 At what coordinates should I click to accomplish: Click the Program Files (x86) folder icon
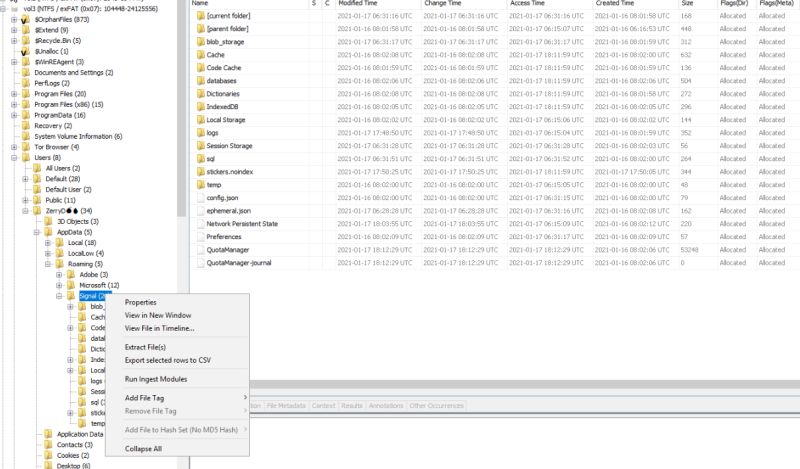pyautogui.click(x=26, y=104)
